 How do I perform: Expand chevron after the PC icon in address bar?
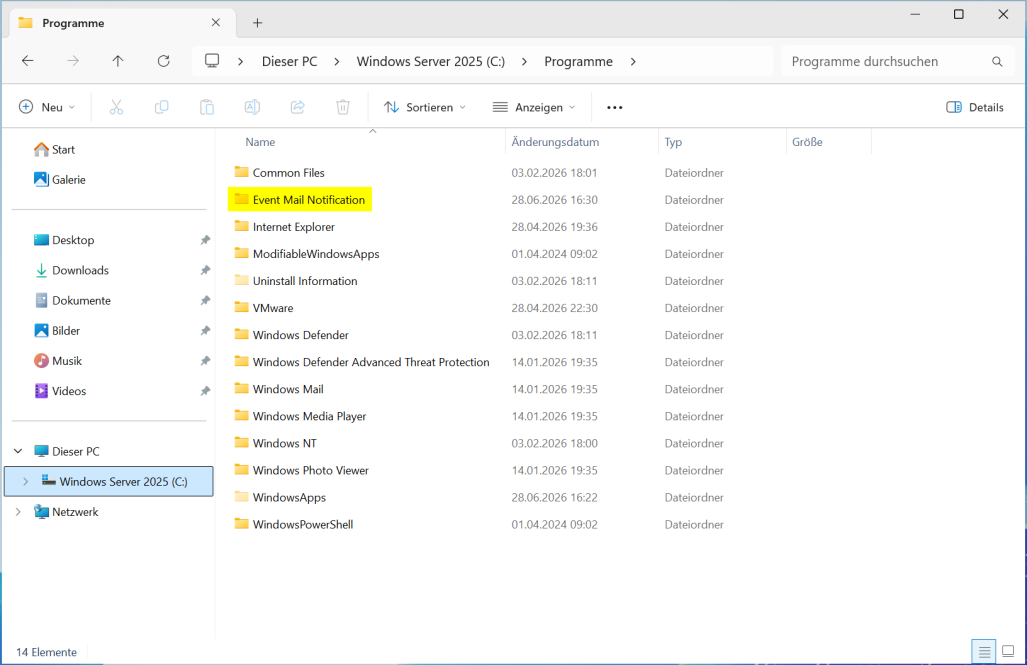coord(240,62)
